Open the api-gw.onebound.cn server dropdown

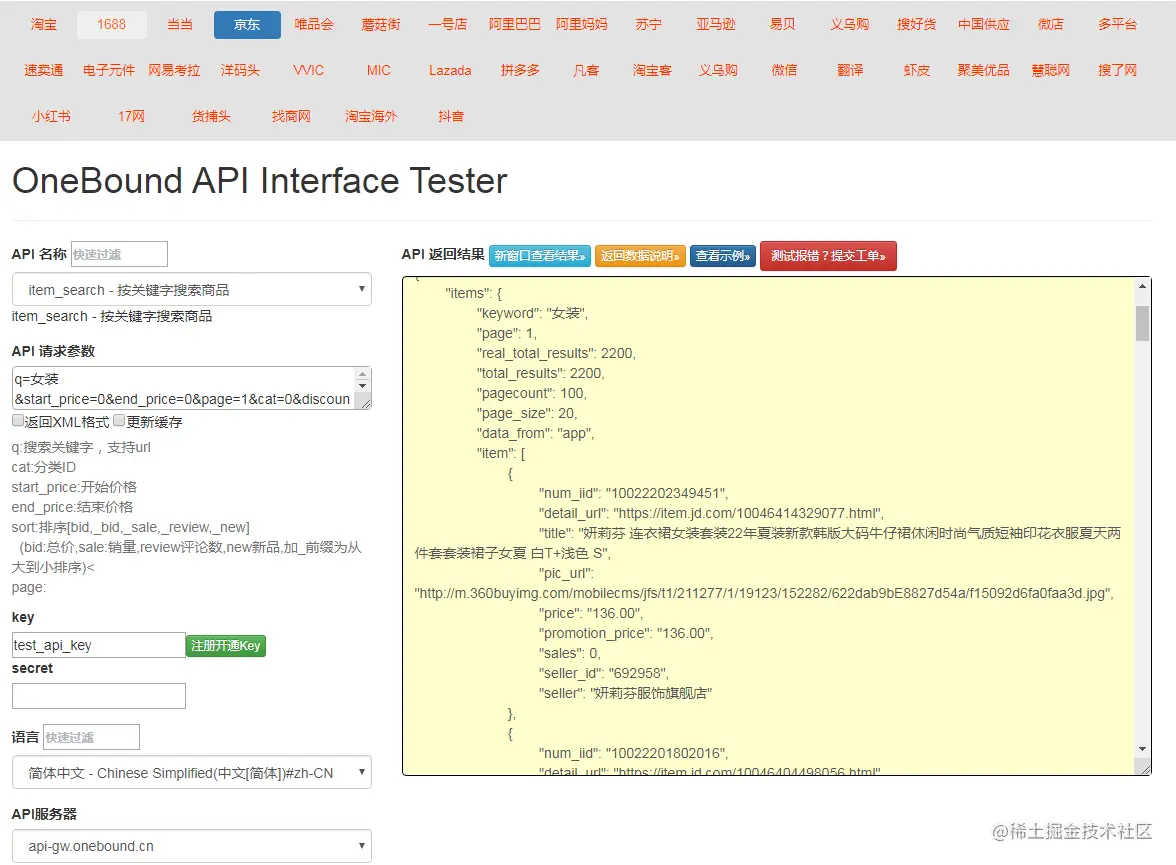click(192, 846)
